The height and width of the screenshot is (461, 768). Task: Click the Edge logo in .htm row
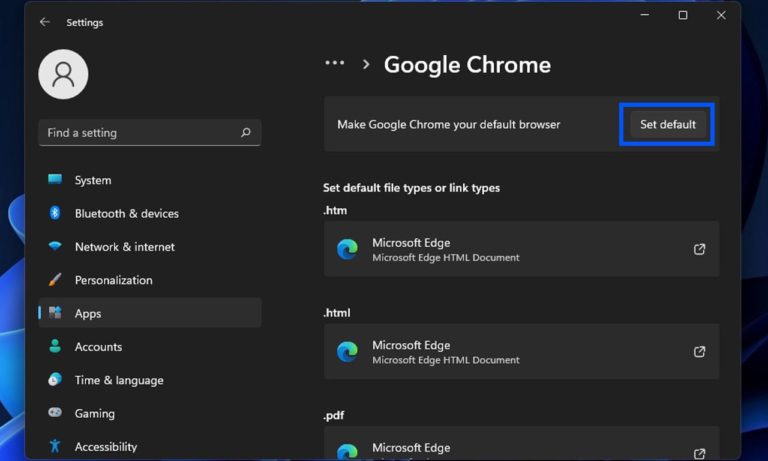click(x=347, y=249)
